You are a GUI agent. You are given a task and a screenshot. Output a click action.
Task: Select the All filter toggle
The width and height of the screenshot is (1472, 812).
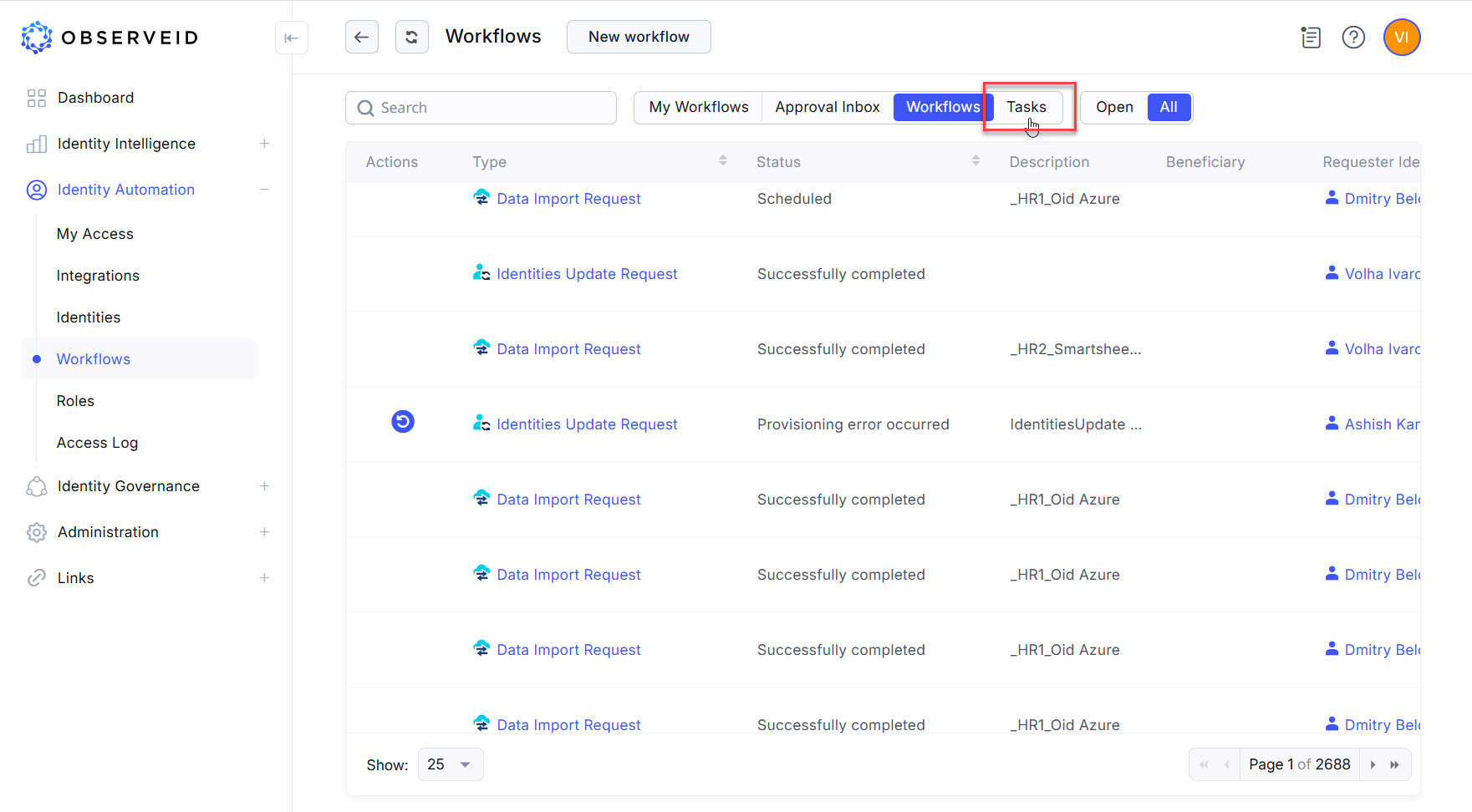click(1168, 107)
